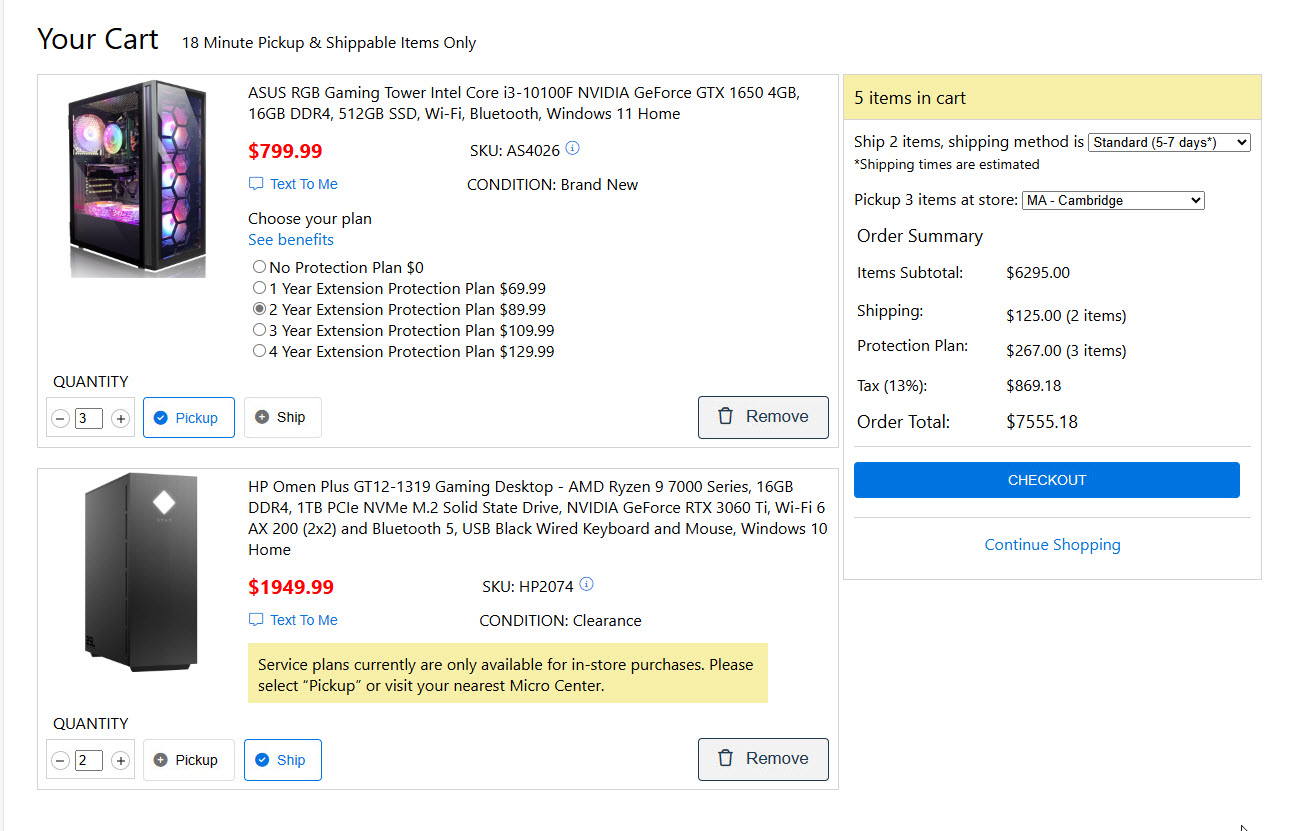1295x831 pixels.
Task: Increase HP Omen quantity with plus icon
Action: coord(120,761)
